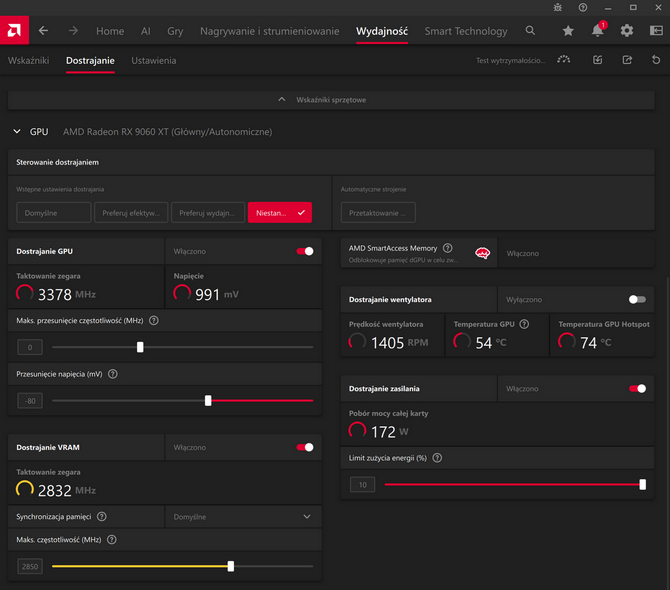Viewport: 670px width, 590px height.
Task: Show help for Maks. przesunięcie częstotliwość
Action: tap(154, 320)
